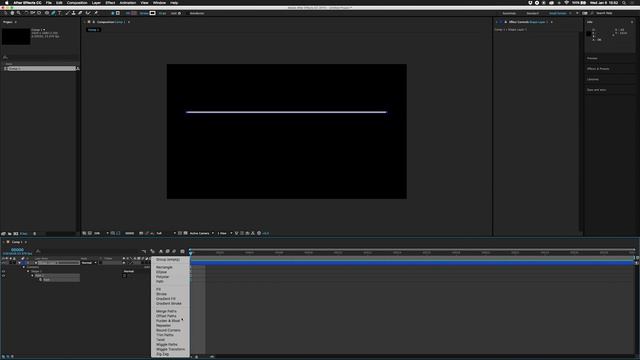The height and width of the screenshot is (360, 640).
Task: Open the layer's Normal blend mode dropdown
Action: pyautogui.click(x=88, y=263)
